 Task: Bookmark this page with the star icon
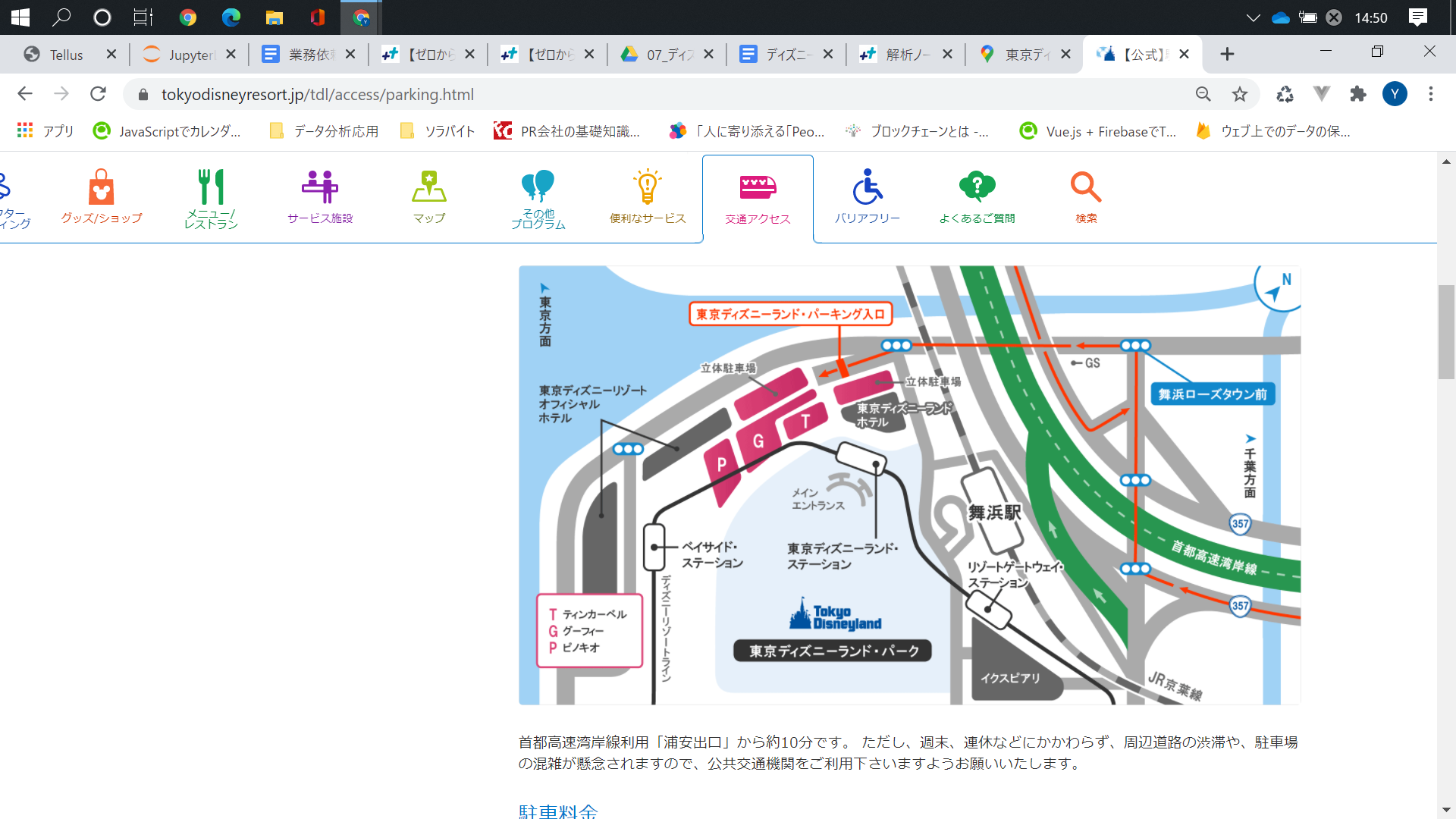tap(1240, 94)
